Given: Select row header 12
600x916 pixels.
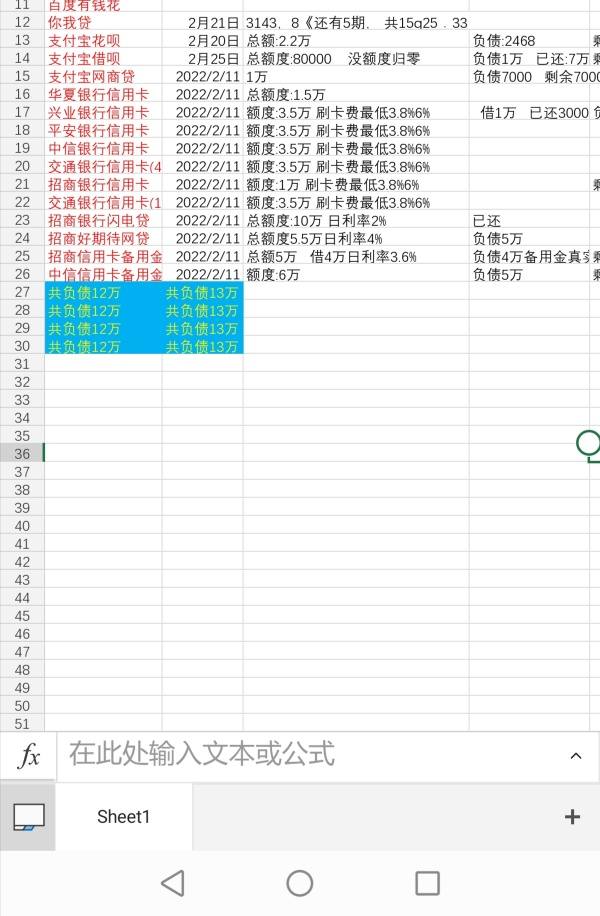Looking at the screenshot, I should click(x=22, y=23).
